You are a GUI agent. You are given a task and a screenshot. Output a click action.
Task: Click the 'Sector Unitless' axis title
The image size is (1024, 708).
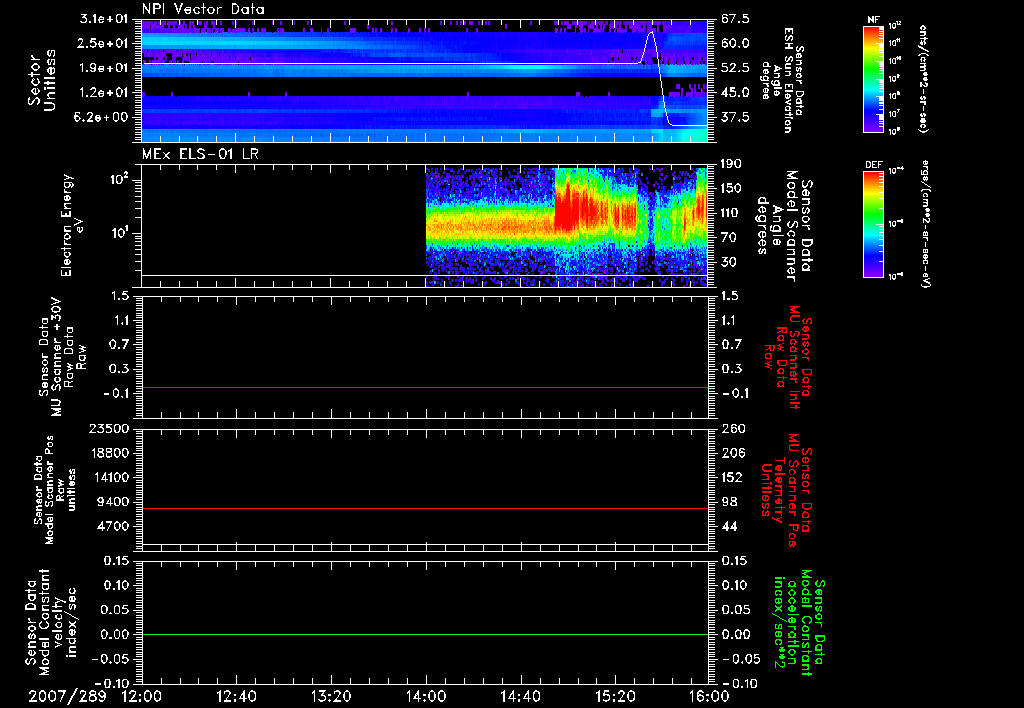point(42,80)
